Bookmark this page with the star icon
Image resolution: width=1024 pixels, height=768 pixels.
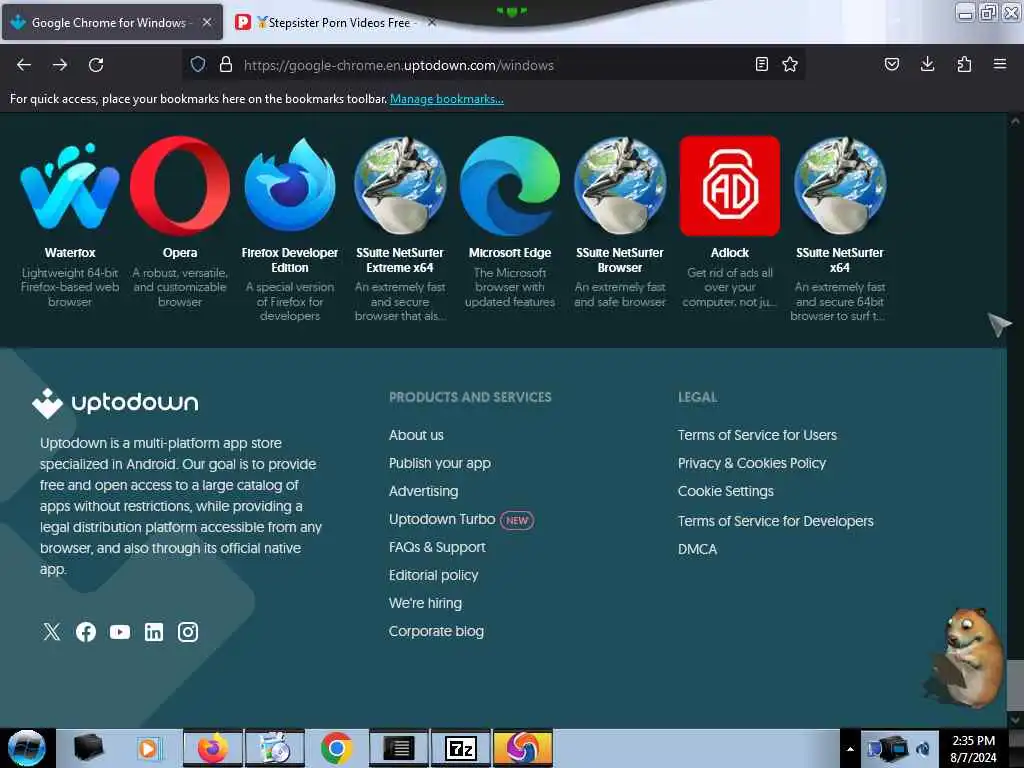click(x=790, y=64)
